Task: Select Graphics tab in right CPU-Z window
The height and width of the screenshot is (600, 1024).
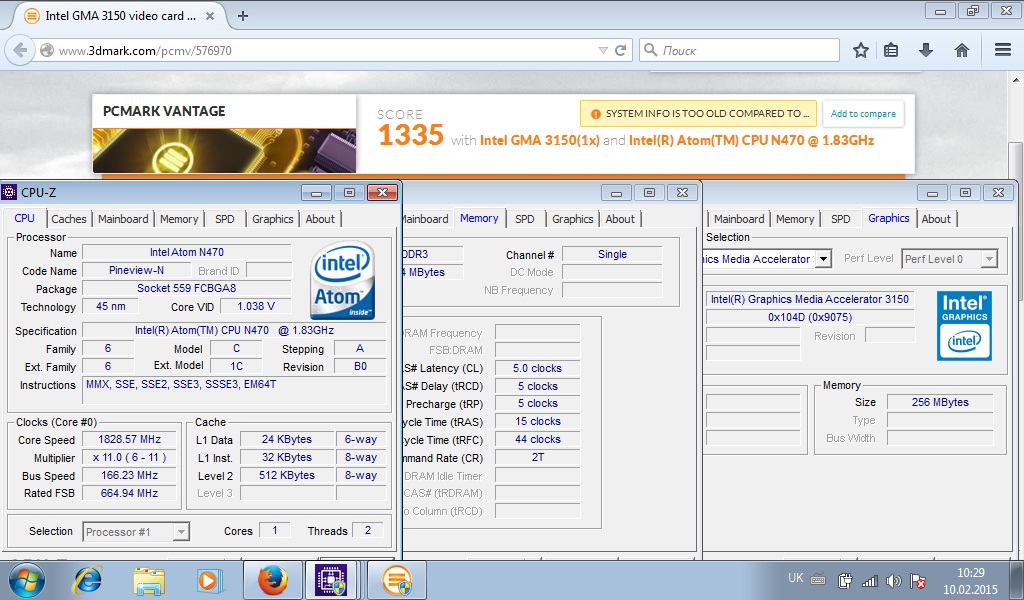Action: point(888,218)
